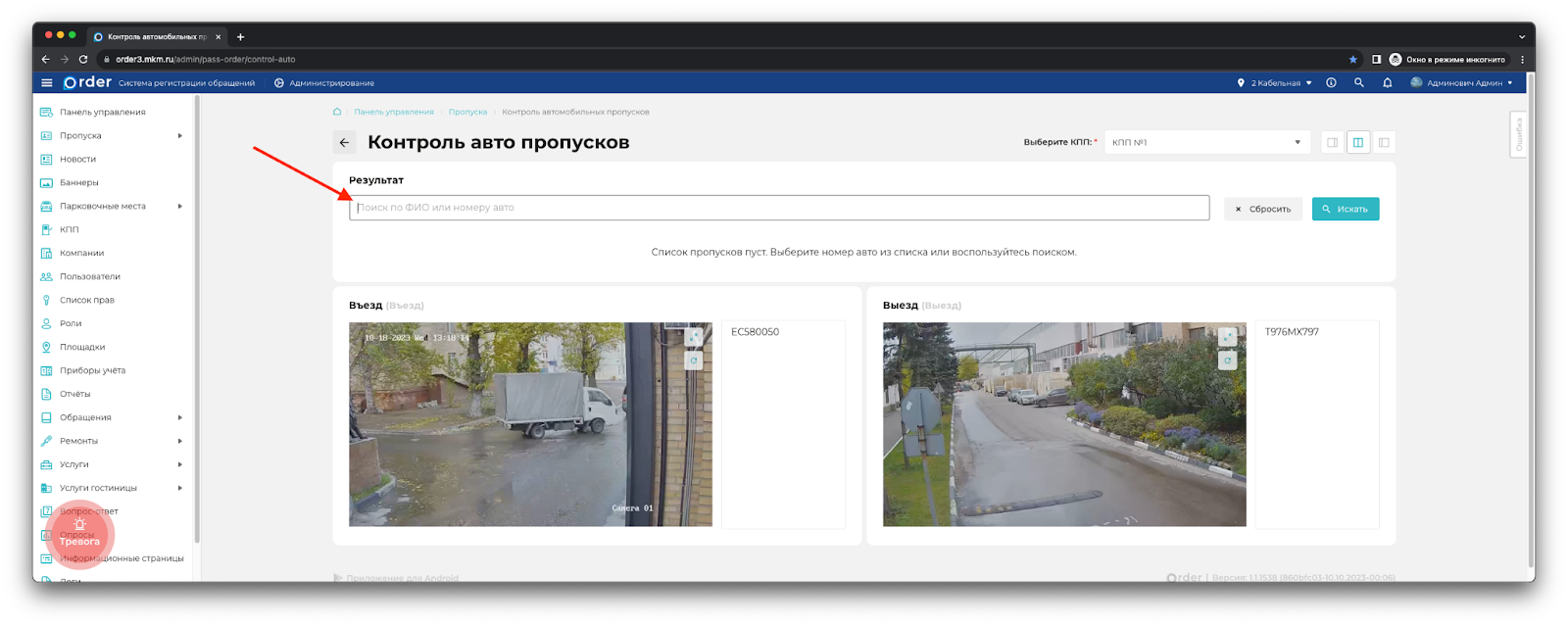This screenshot has width=1568, height=625.
Task: Click the Искать search button
Action: [x=1345, y=209]
